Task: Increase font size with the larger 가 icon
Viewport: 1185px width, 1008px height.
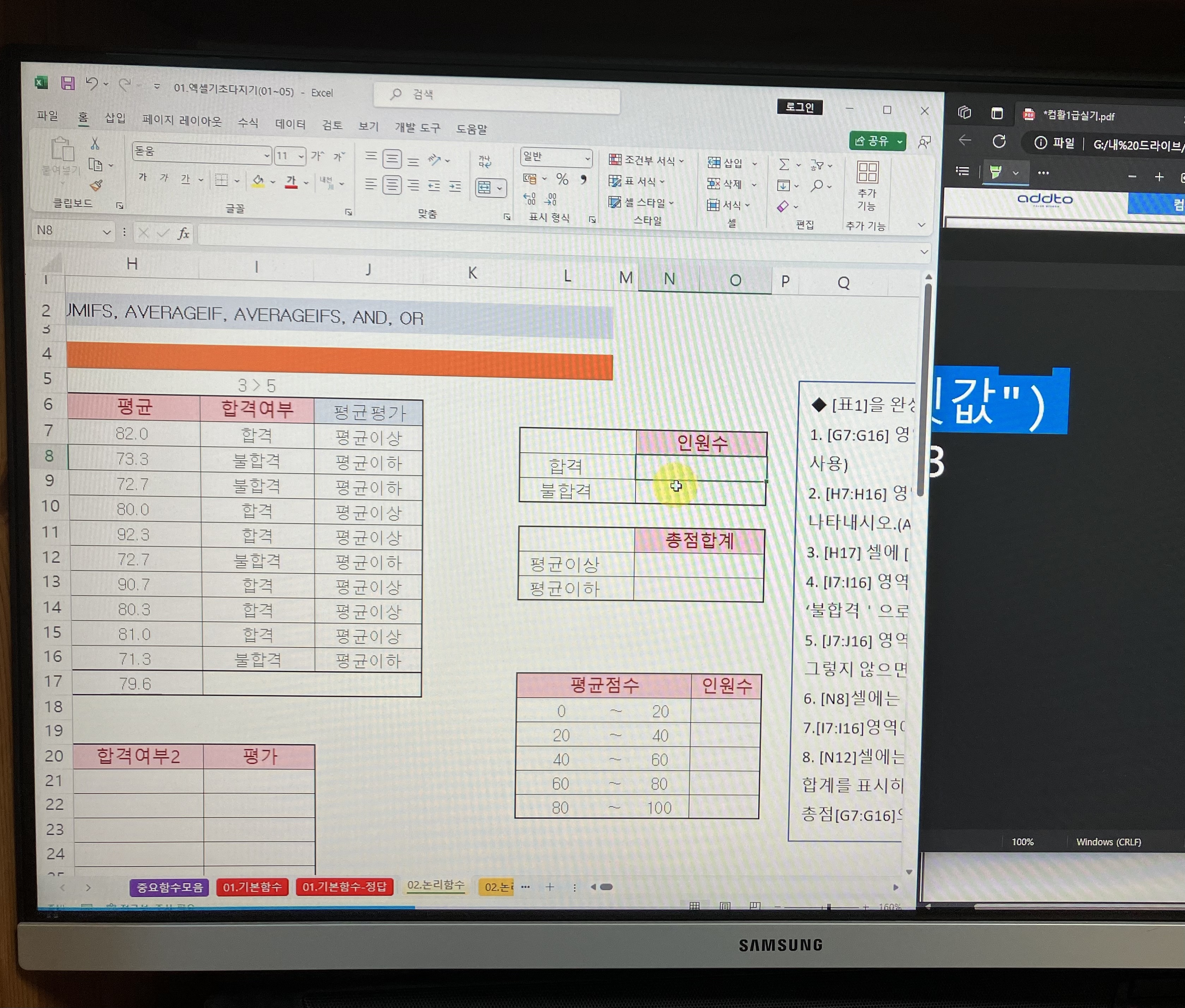Action: coord(317,157)
